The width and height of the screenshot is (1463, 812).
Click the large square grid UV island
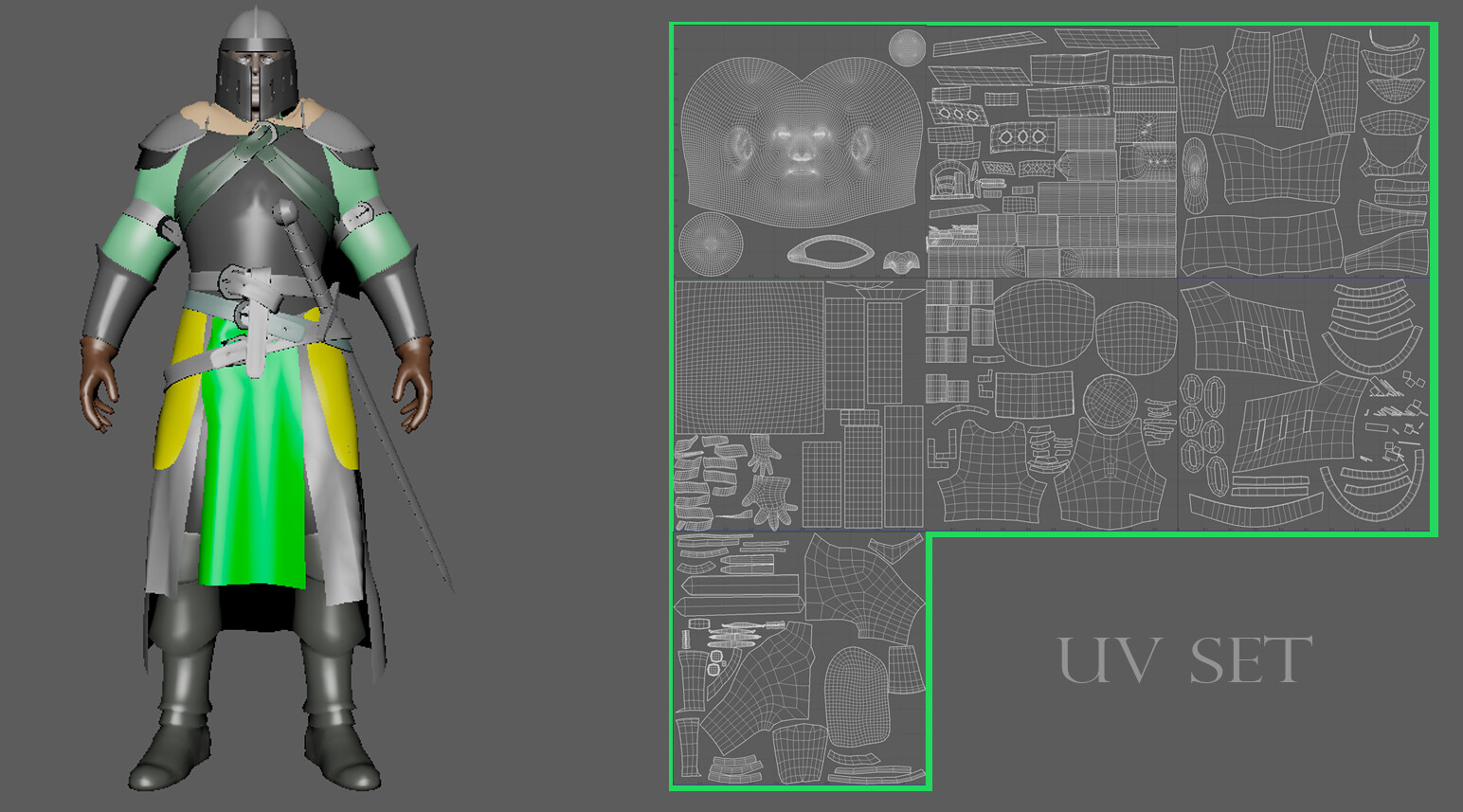(x=749, y=356)
